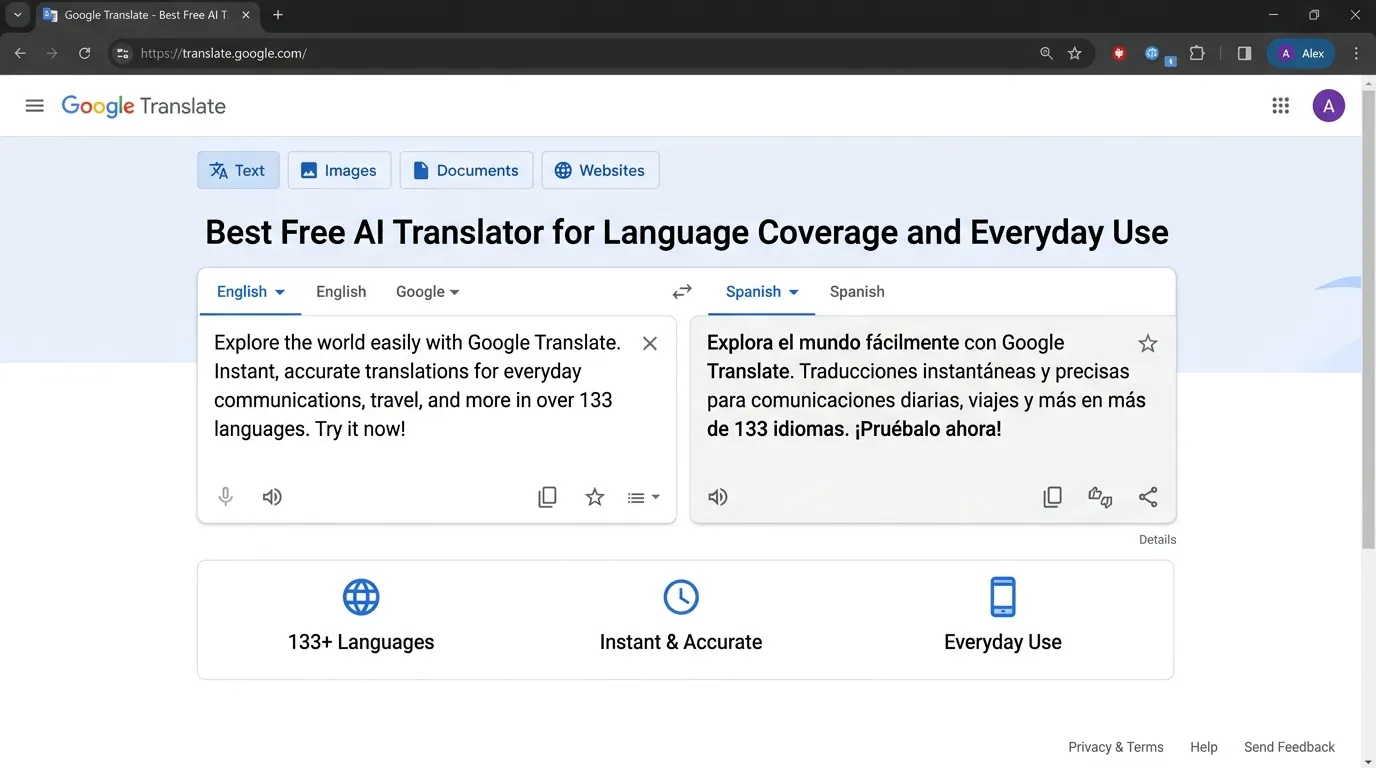The width and height of the screenshot is (1376, 768).
Task: Save the Spanish translation with star
Action: coord(1148,344)
